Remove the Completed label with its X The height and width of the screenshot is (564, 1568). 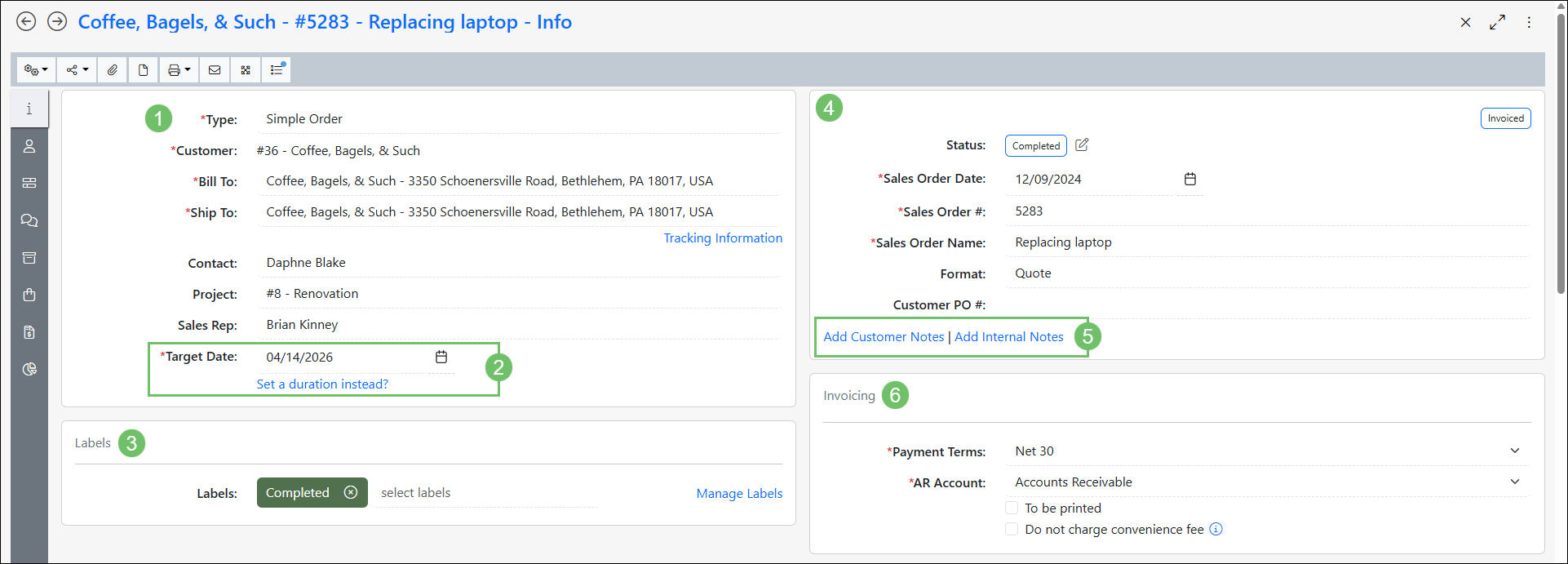point(351,492)
